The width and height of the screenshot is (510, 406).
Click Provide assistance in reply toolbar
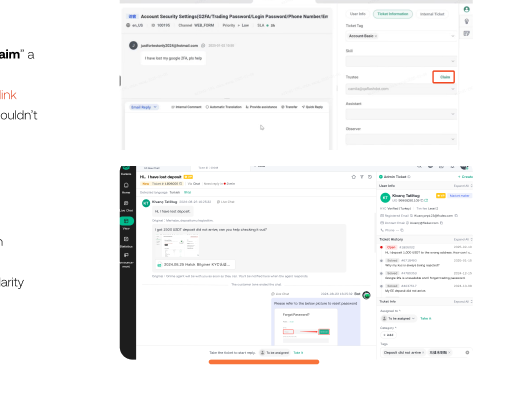click(x=261, y=107)
